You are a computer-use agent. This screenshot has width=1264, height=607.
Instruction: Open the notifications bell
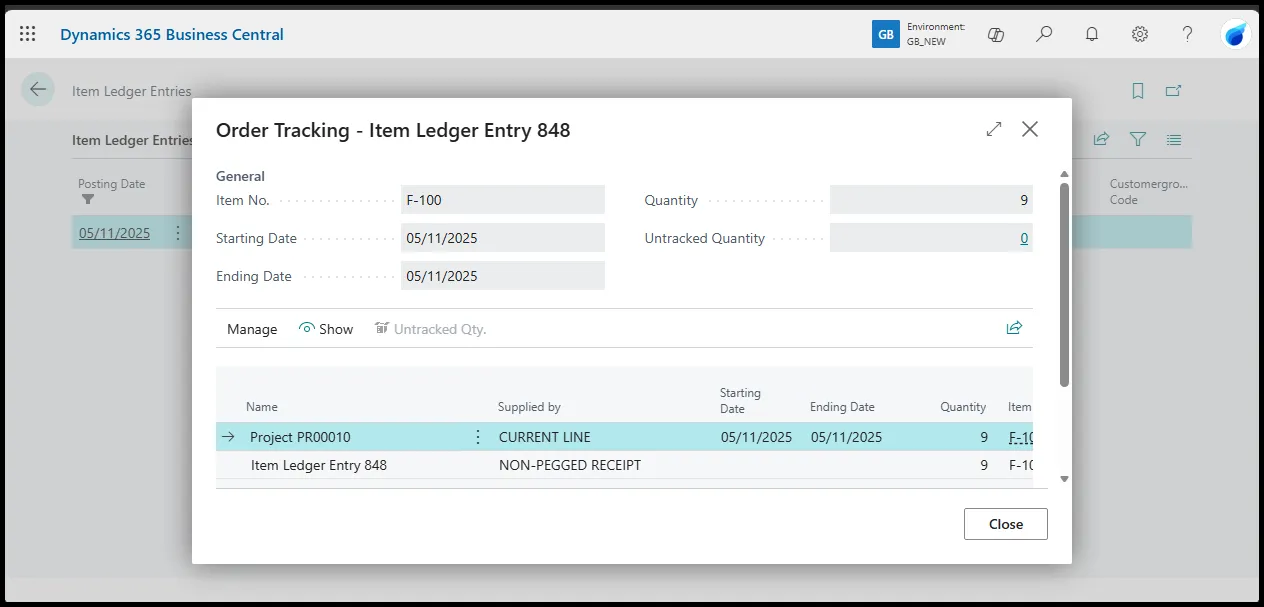[1092, 34]
